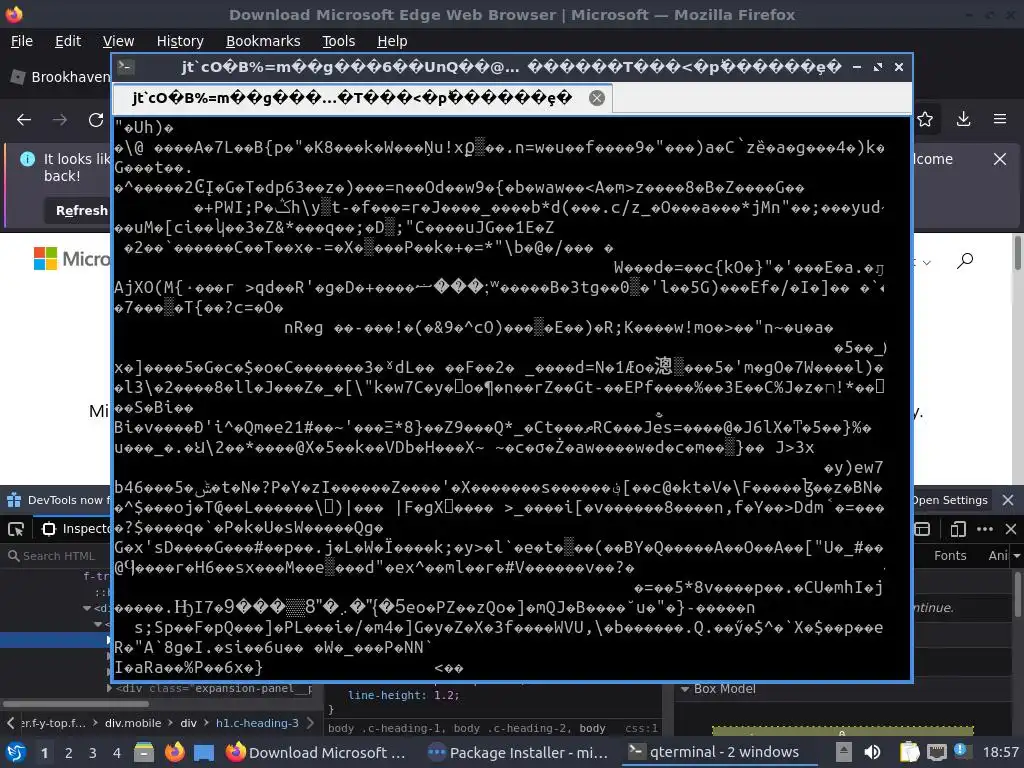Click the search magnifier on the Microsoft page

965,261
